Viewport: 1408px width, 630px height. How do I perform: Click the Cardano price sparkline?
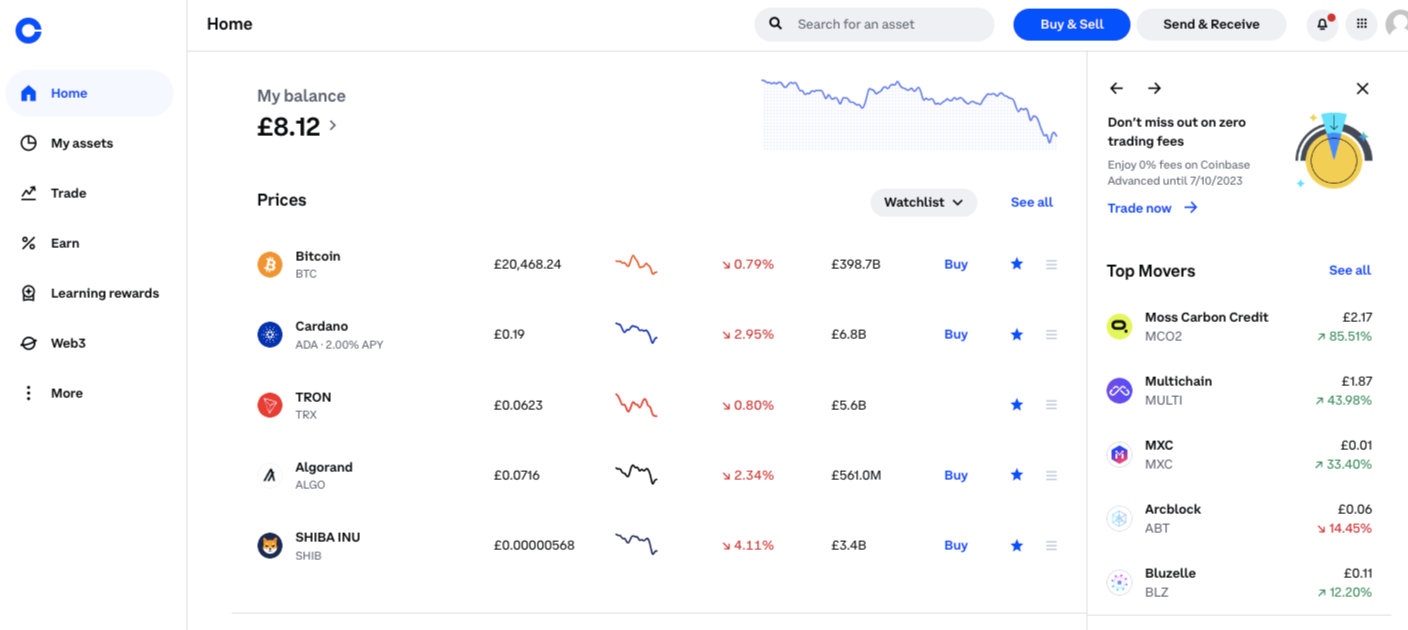coord(636,333)
